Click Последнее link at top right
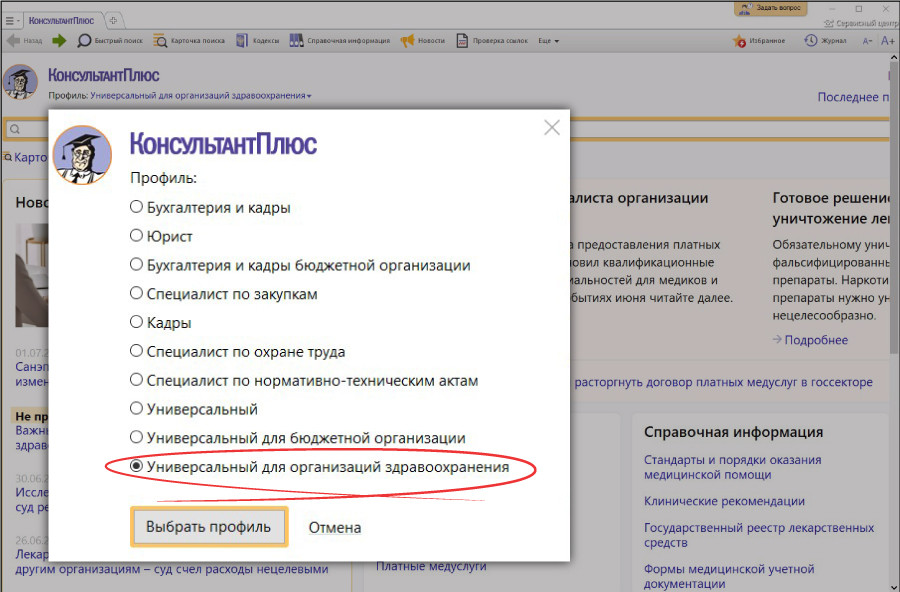900x592 pixels. [855, 97]
